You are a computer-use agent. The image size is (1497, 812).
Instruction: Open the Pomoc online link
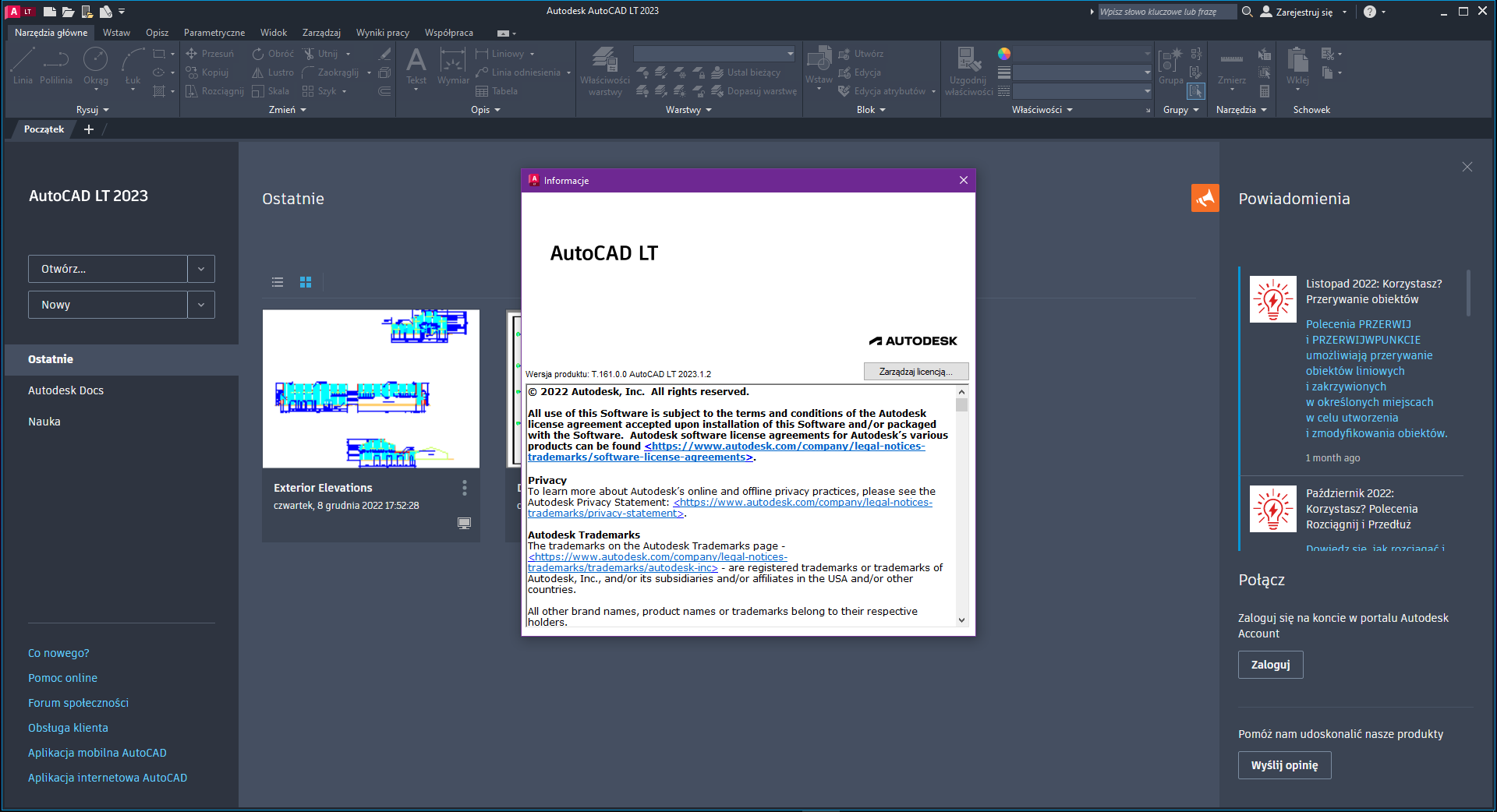[62, 678]
